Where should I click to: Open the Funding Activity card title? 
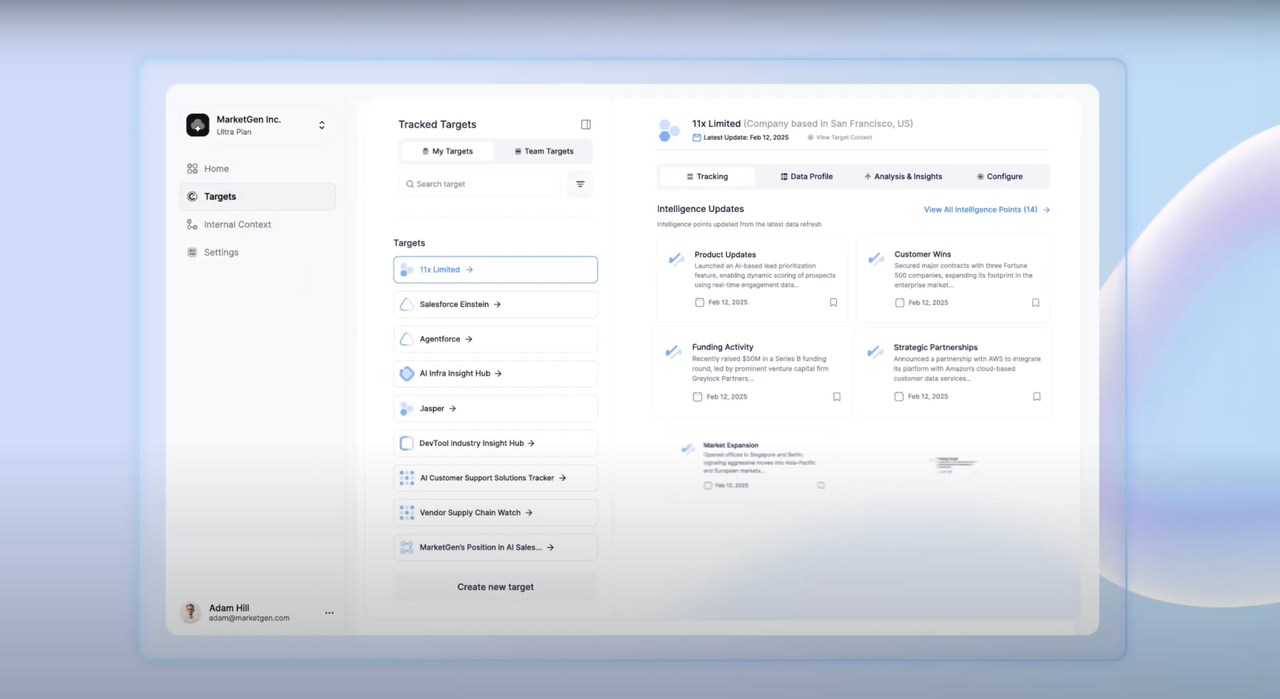pyautogui.click(x=723, y=347)
